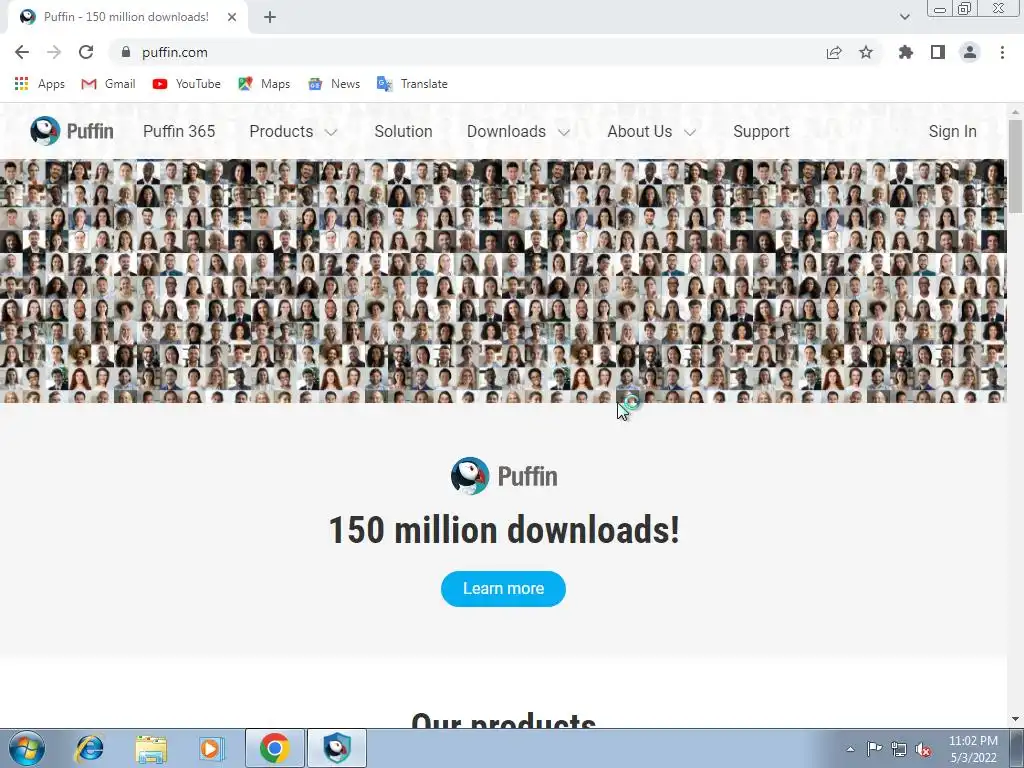Open the Gmail bookmark
This screenshot has height=768, width=1024.
tap(108, 84)
